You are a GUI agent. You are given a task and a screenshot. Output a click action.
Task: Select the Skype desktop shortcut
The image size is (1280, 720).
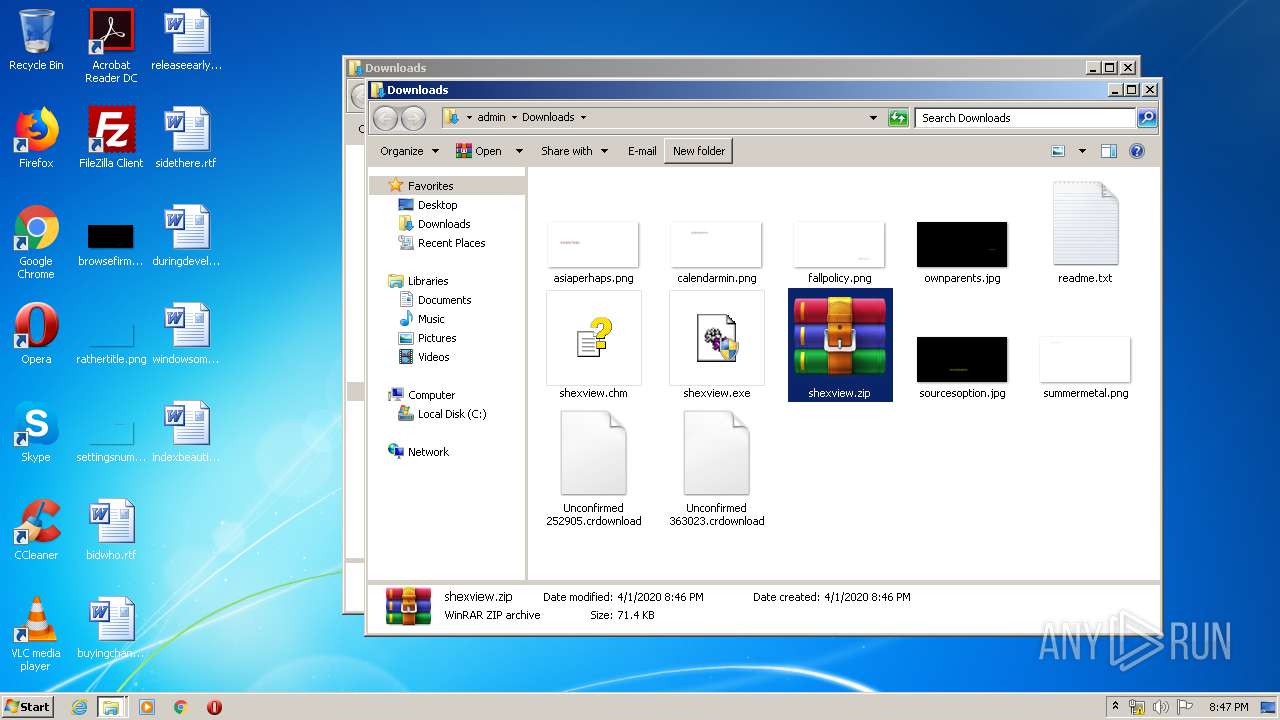coord(36,432)
